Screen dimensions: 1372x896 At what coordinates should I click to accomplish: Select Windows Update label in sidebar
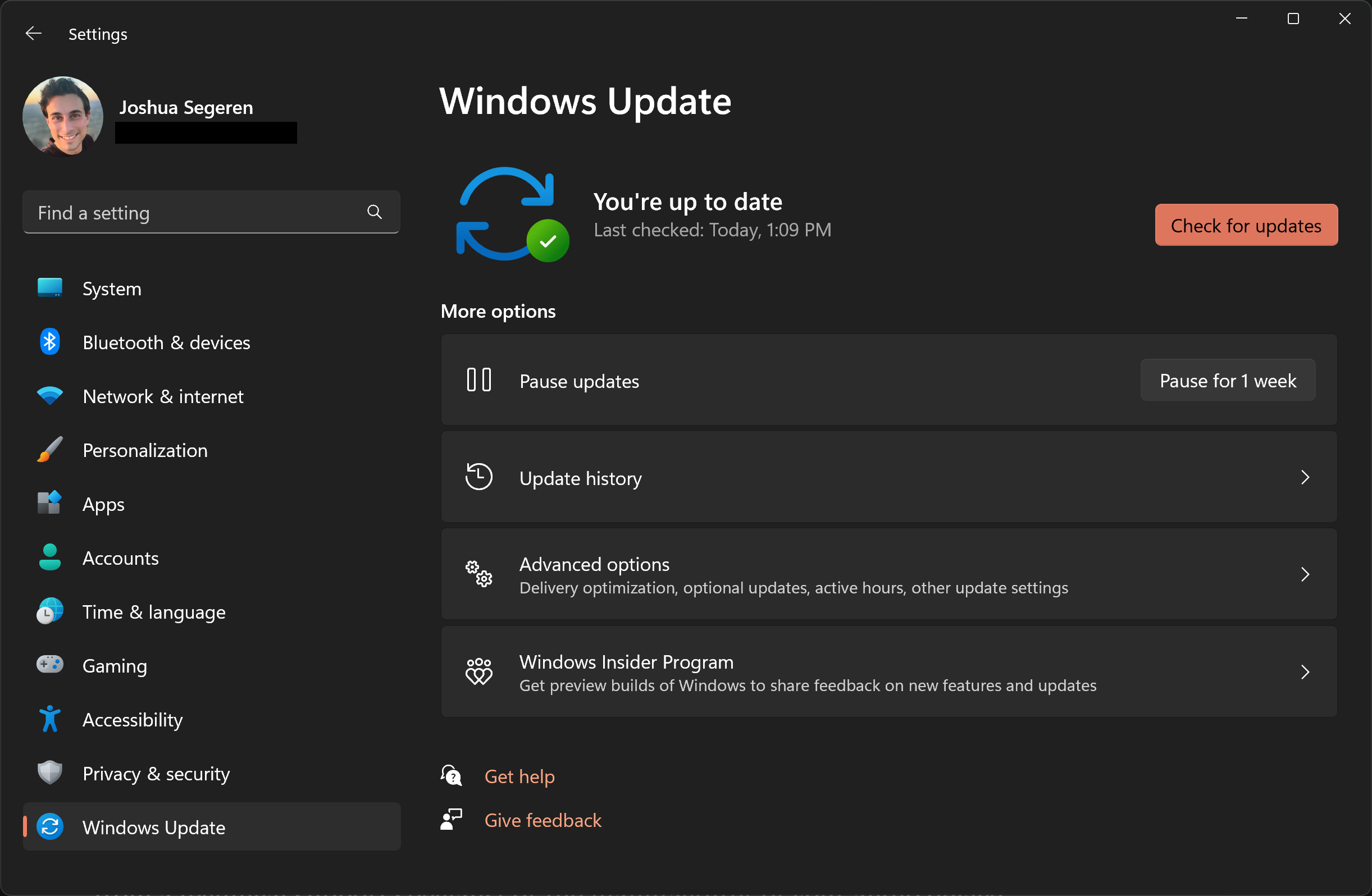point(154,828)
